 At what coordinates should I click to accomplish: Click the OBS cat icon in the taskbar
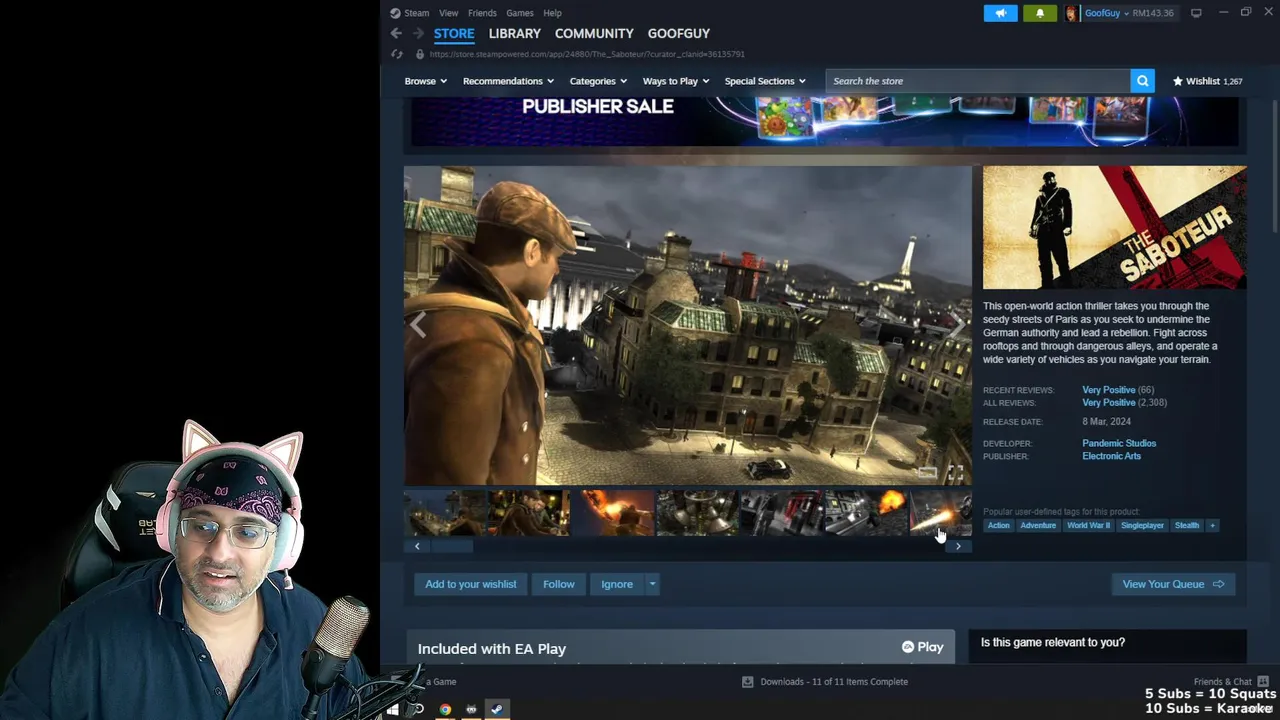pos(471,709)
